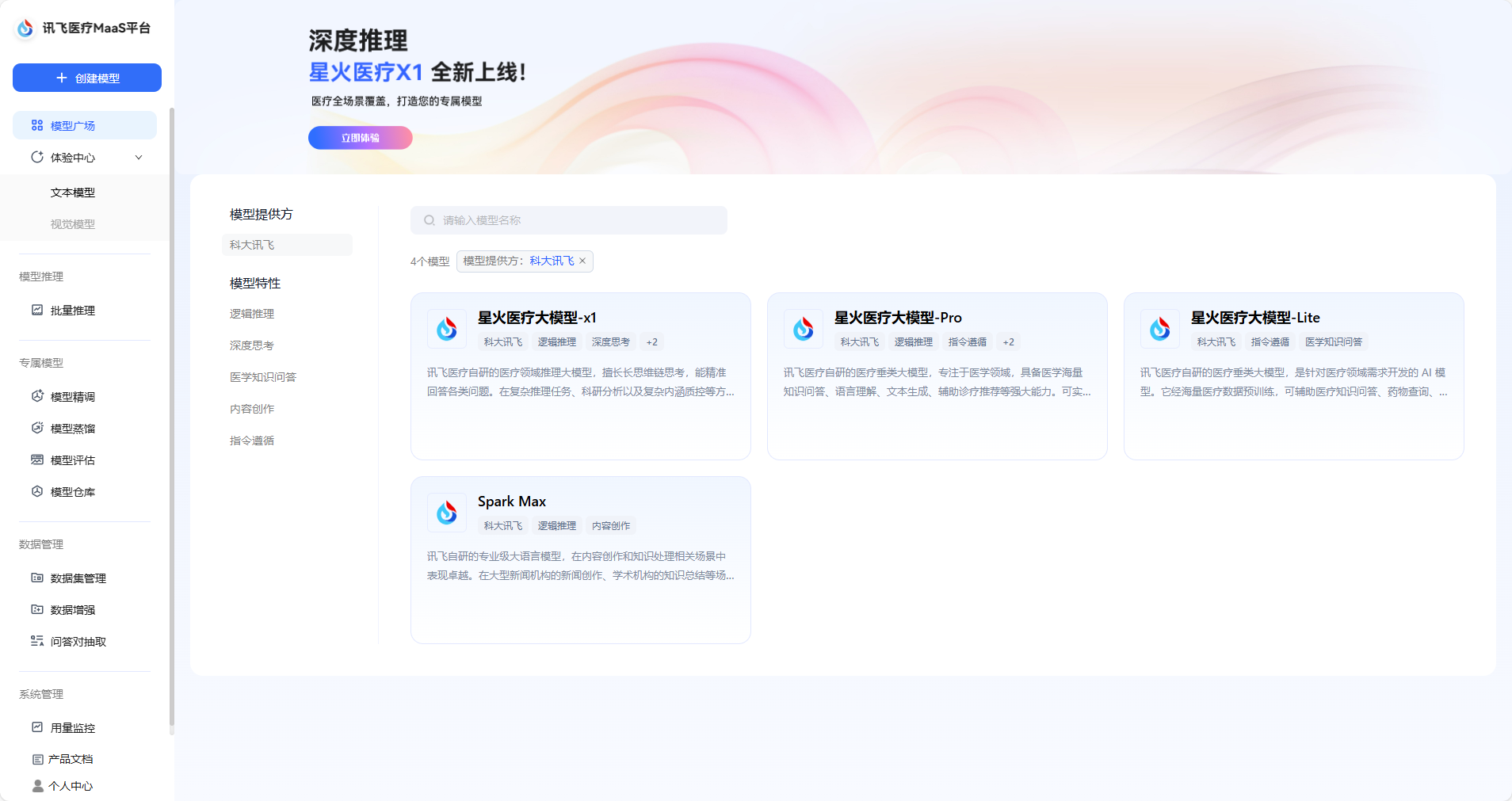The image size is (1512, 801).
Task: Click the 数据增强 icon
Action: click(37, 609)
